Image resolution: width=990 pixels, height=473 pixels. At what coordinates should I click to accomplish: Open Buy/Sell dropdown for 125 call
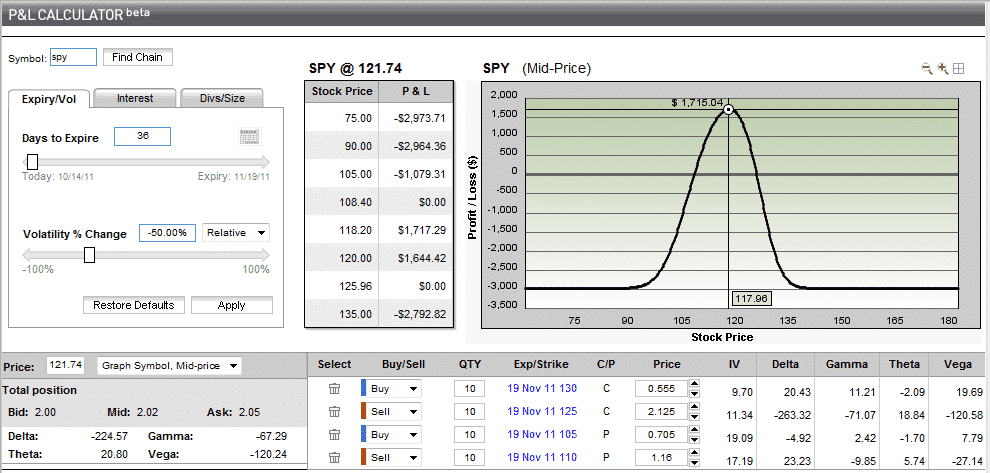click(x=394, y=412)
